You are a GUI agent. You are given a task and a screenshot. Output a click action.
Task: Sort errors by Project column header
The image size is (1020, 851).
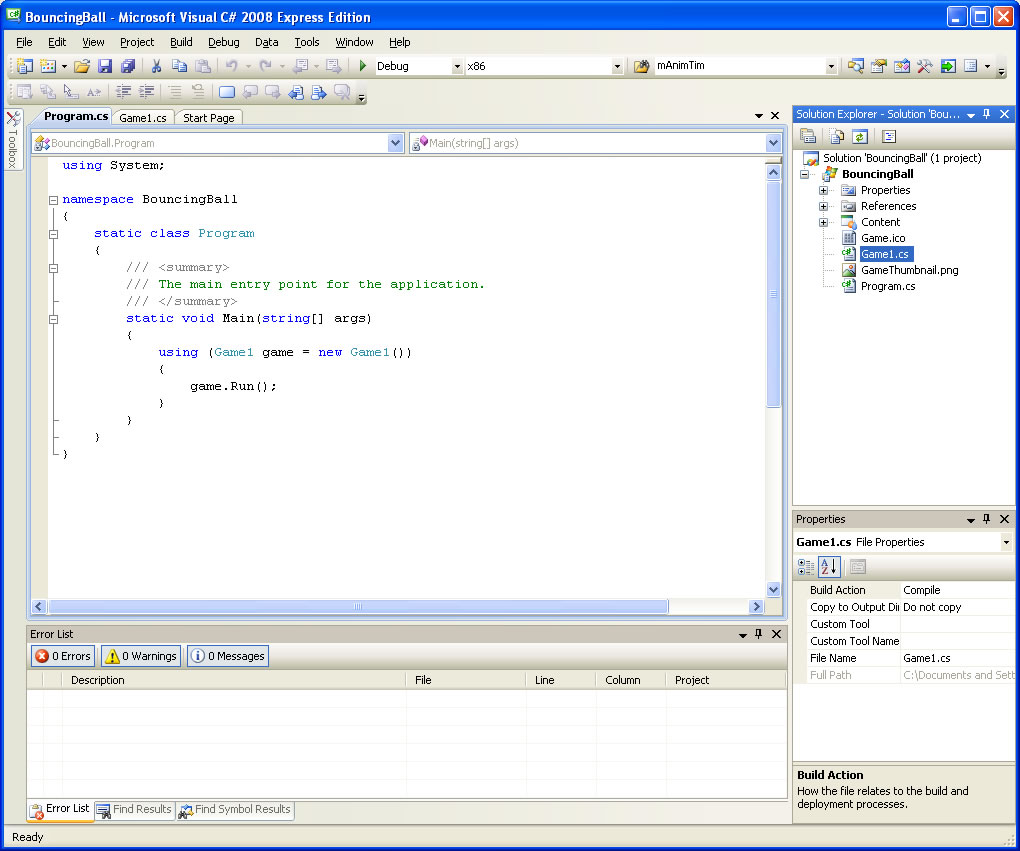tap(726, 680)
